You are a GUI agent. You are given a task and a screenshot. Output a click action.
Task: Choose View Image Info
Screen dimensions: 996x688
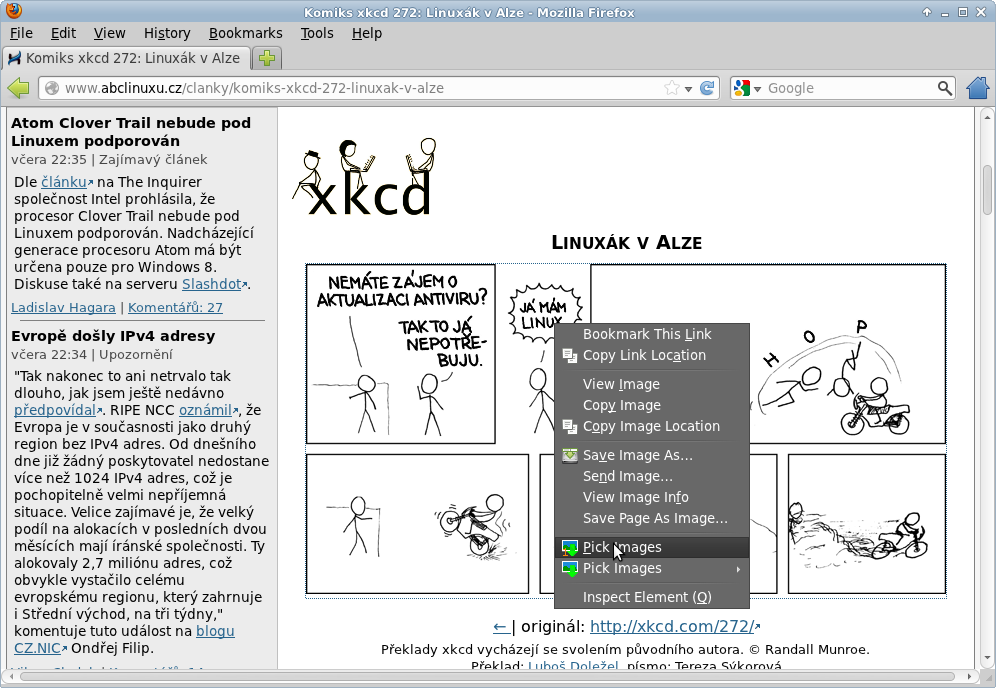tap(652, 497)
